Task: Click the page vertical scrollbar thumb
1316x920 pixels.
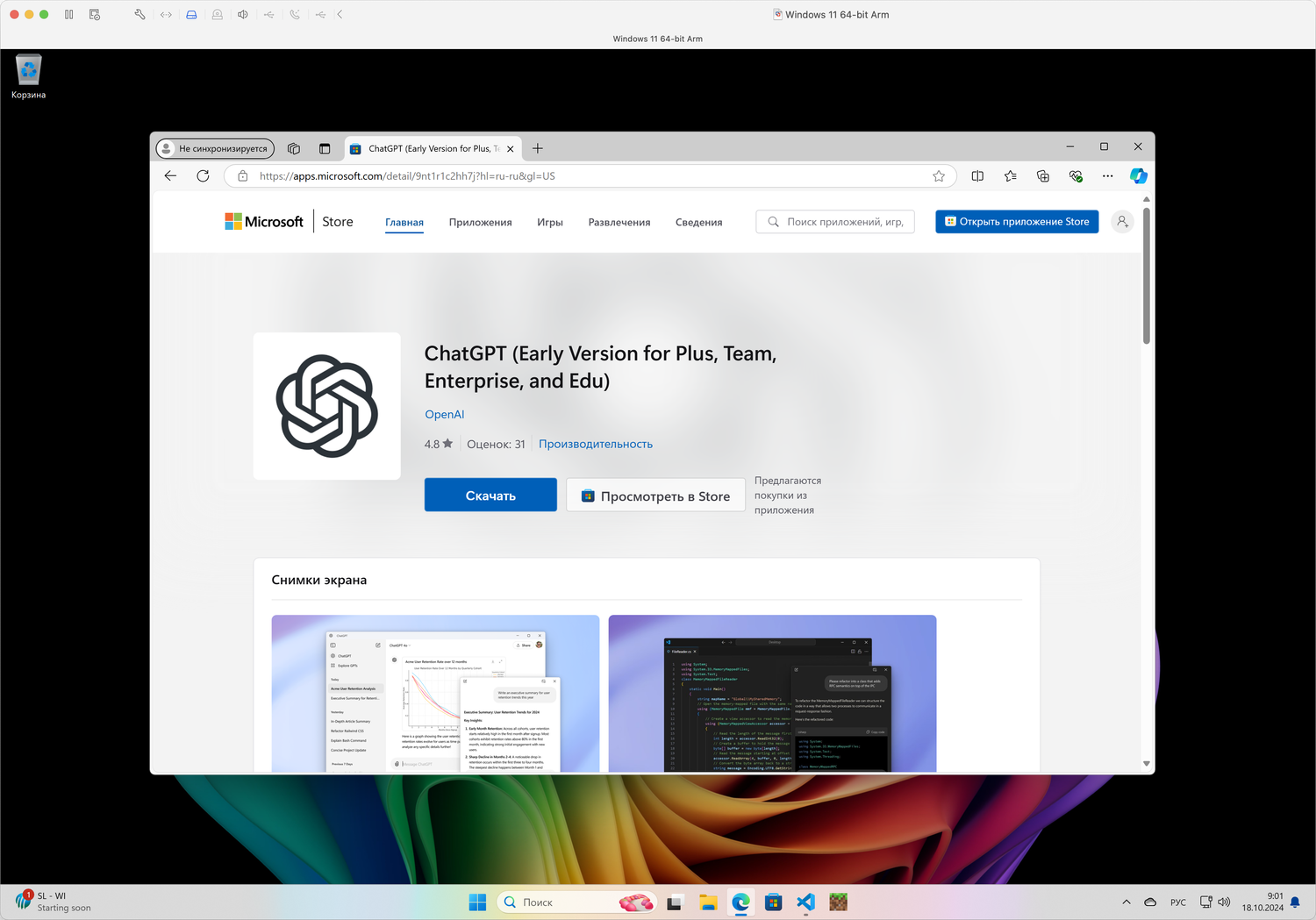Action: (1146, 275)
